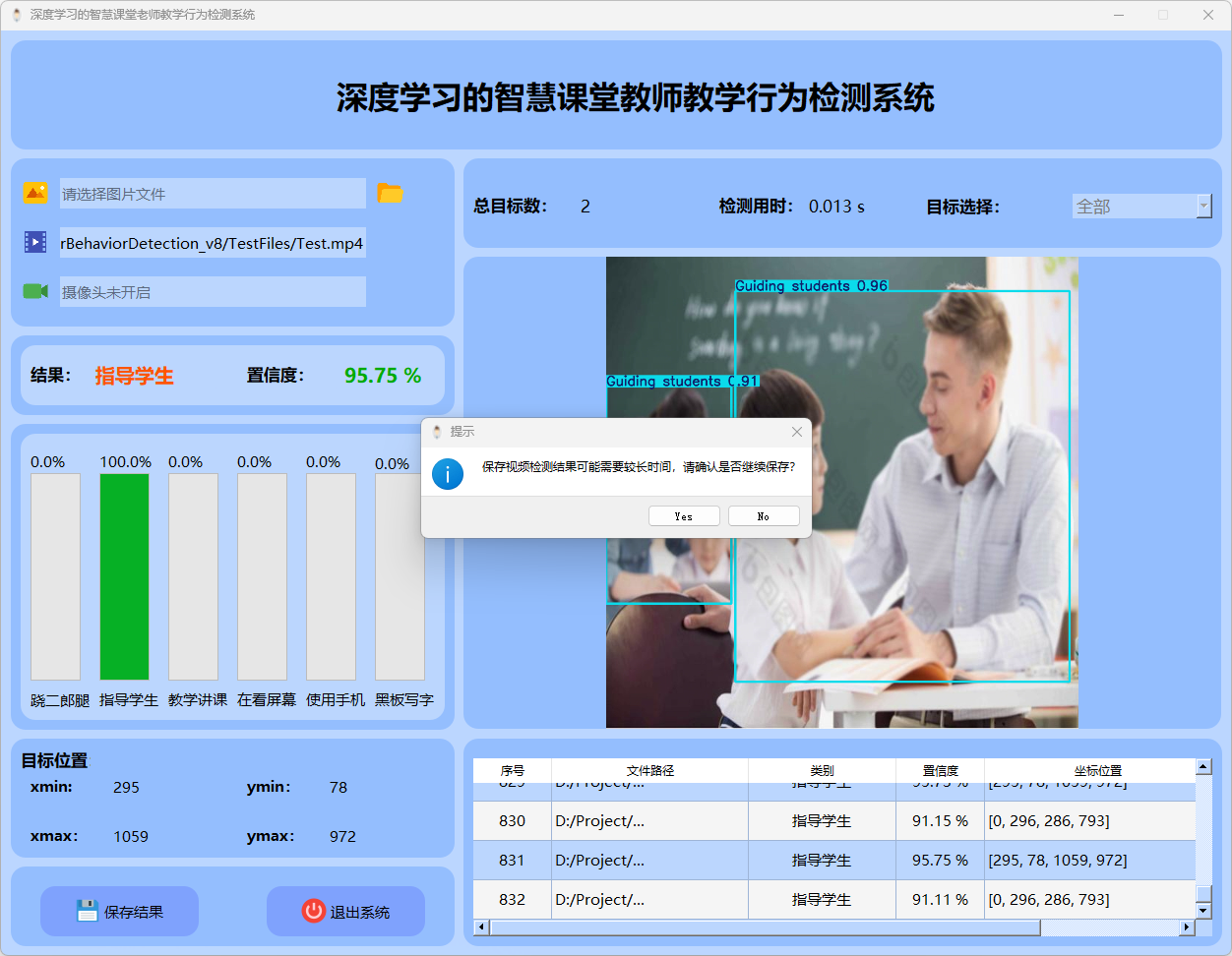1232x956 pixels.
Task: Click the 类别 column header
Action: pyautogui.click(x=823, y=770)
